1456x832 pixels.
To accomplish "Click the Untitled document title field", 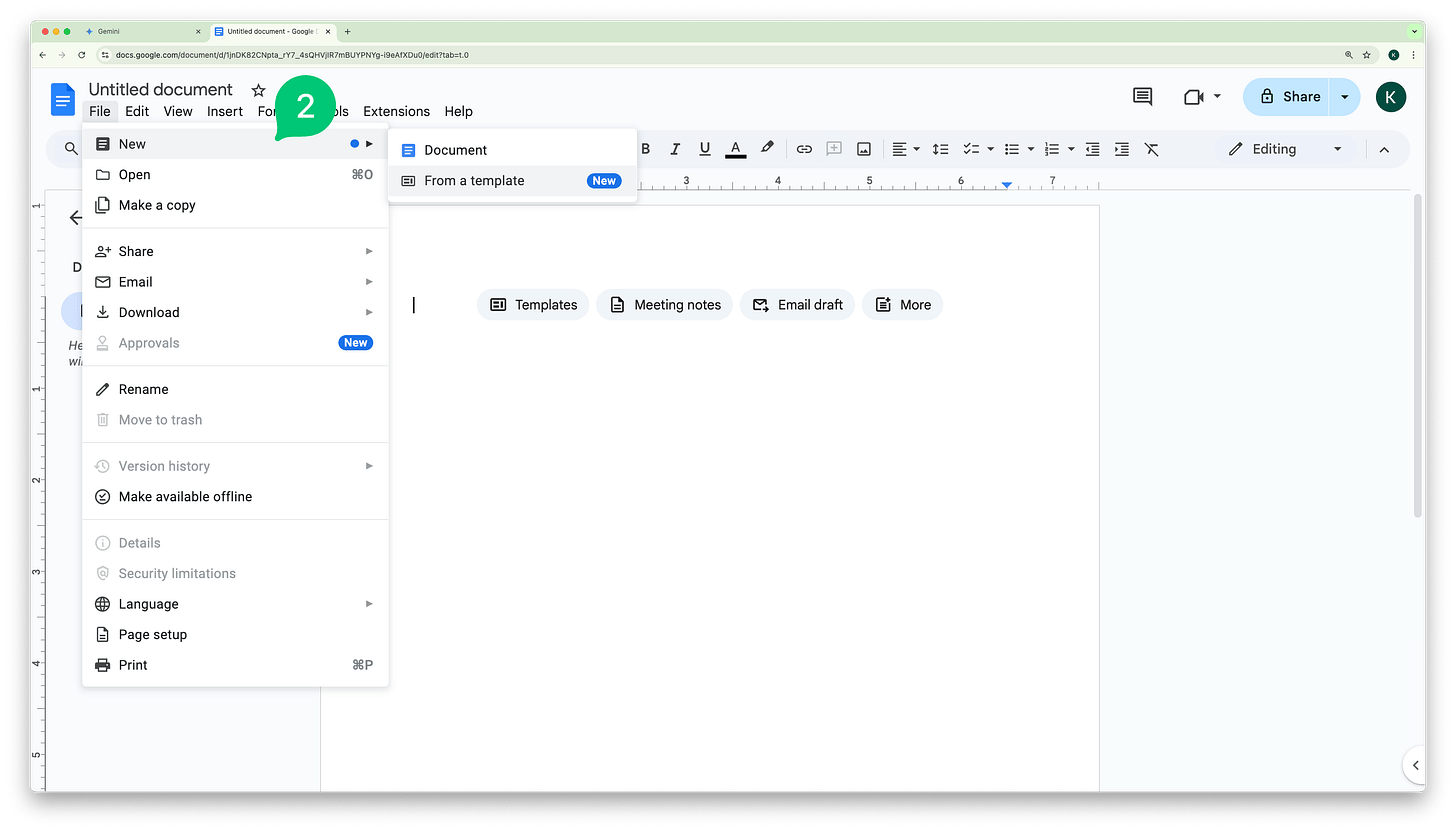I will (161, 90).
